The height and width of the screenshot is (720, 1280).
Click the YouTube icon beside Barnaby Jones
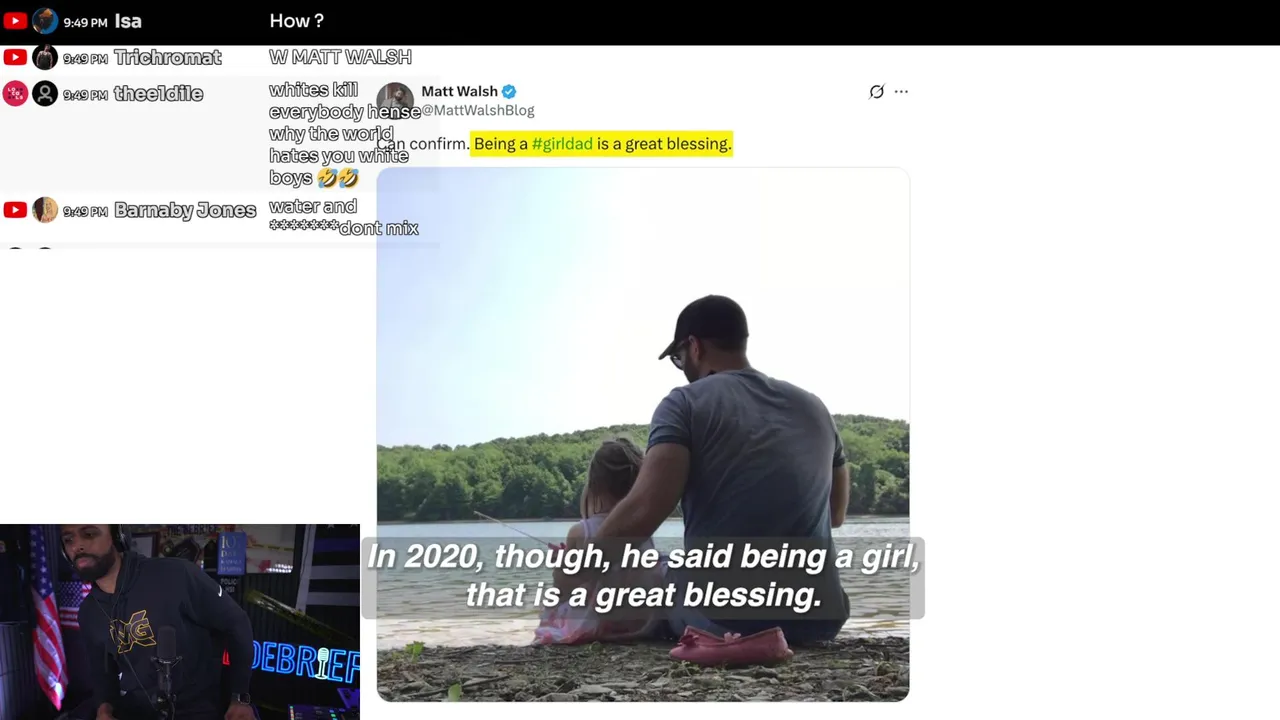tap(15, 210)
